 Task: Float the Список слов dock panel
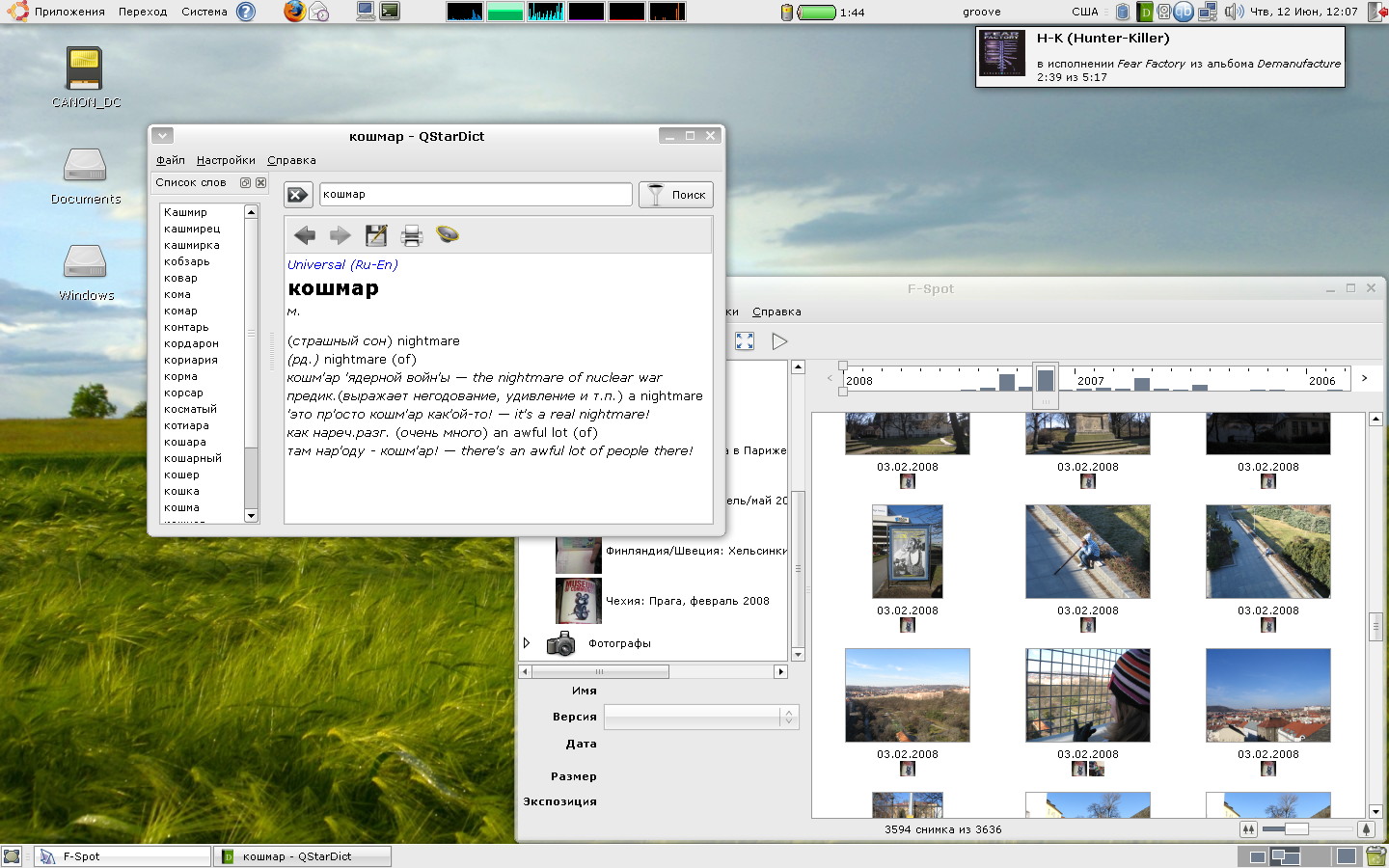click(245, 182)
